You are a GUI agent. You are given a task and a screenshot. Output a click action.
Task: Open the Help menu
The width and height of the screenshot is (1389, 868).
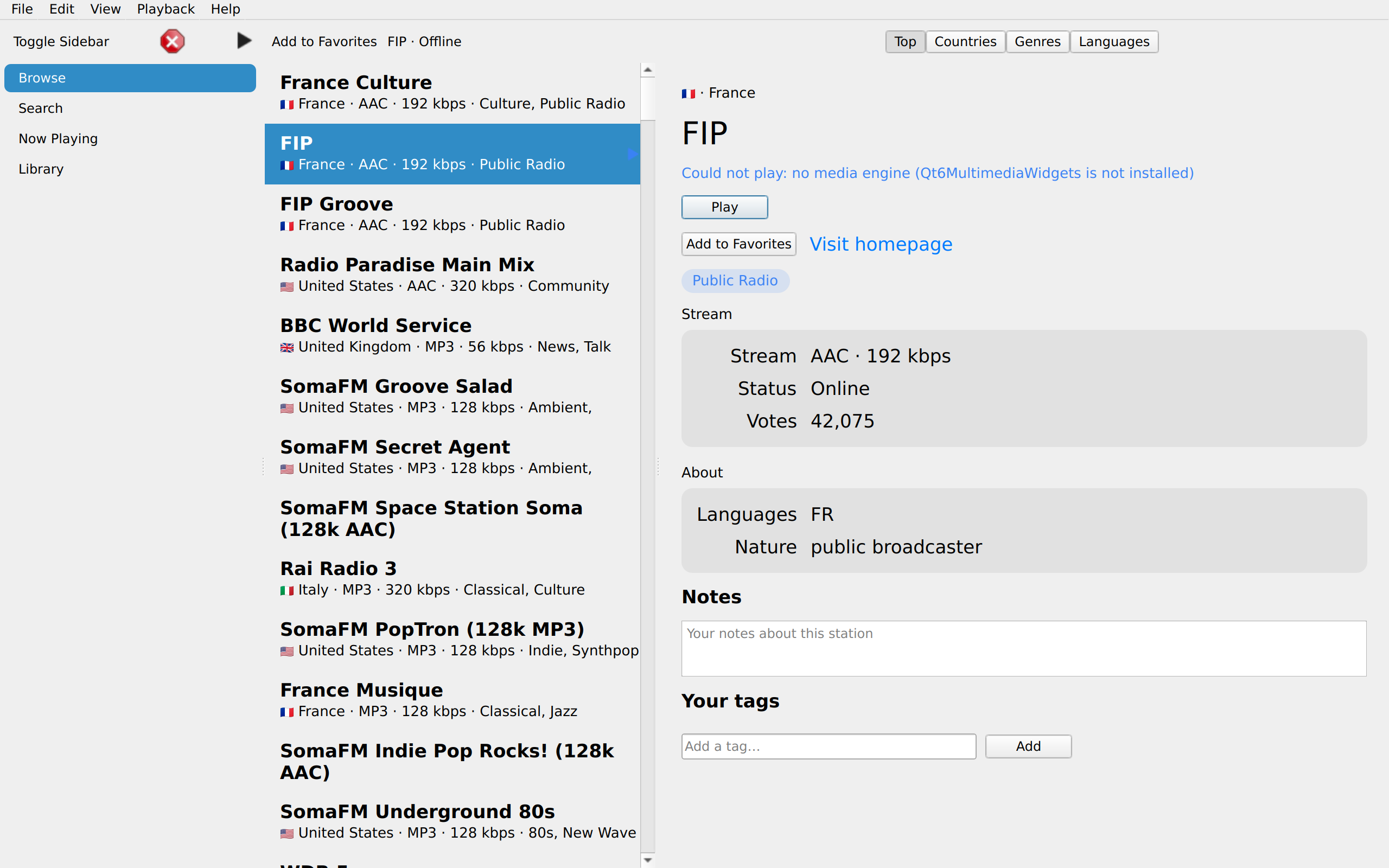(226, 9)
